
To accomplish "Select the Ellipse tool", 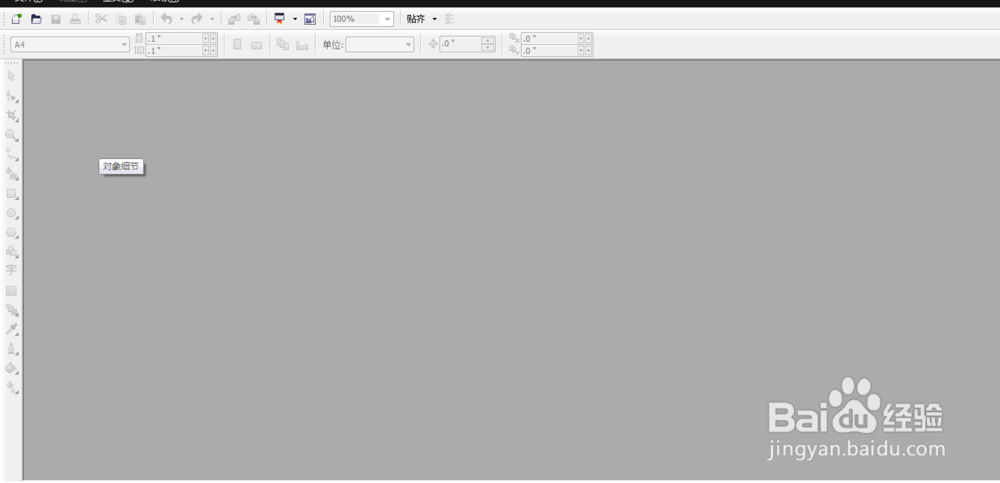I will [x=11, y=213].
